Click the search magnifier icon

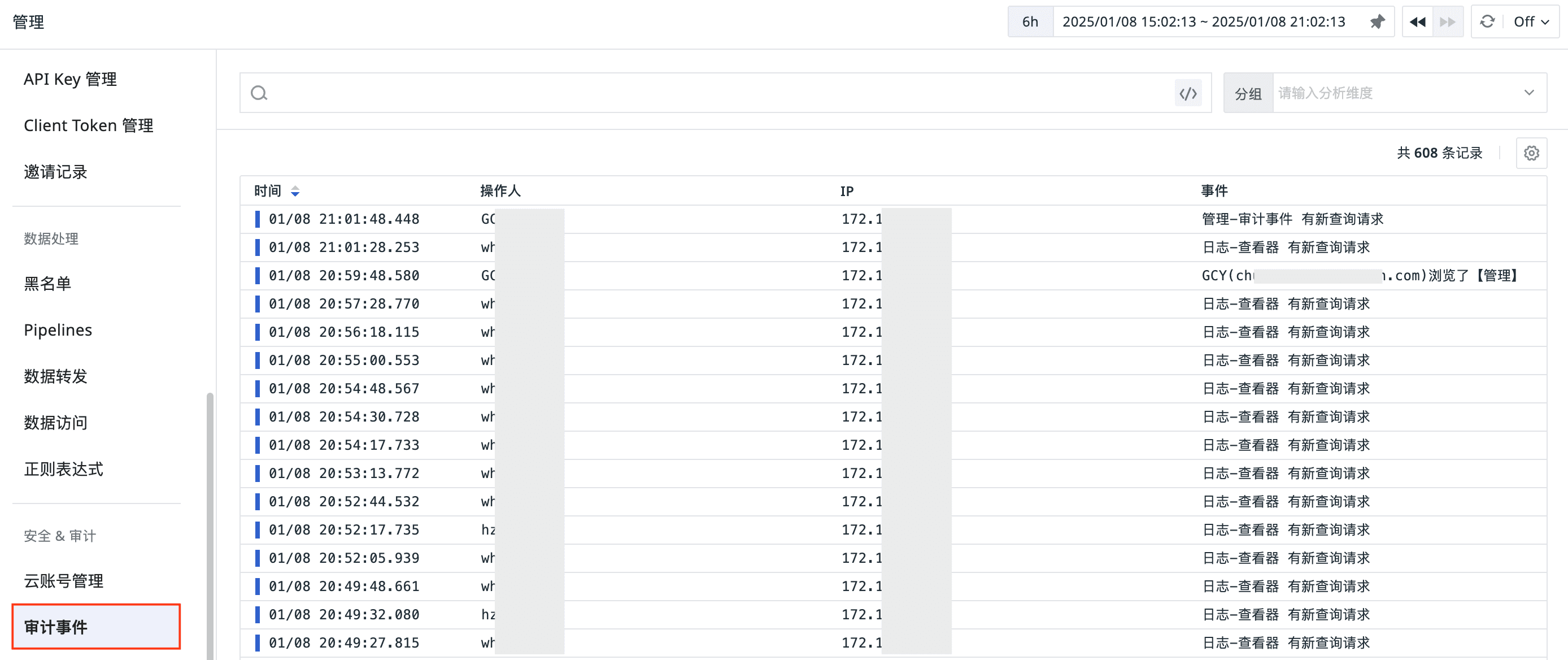259,93
